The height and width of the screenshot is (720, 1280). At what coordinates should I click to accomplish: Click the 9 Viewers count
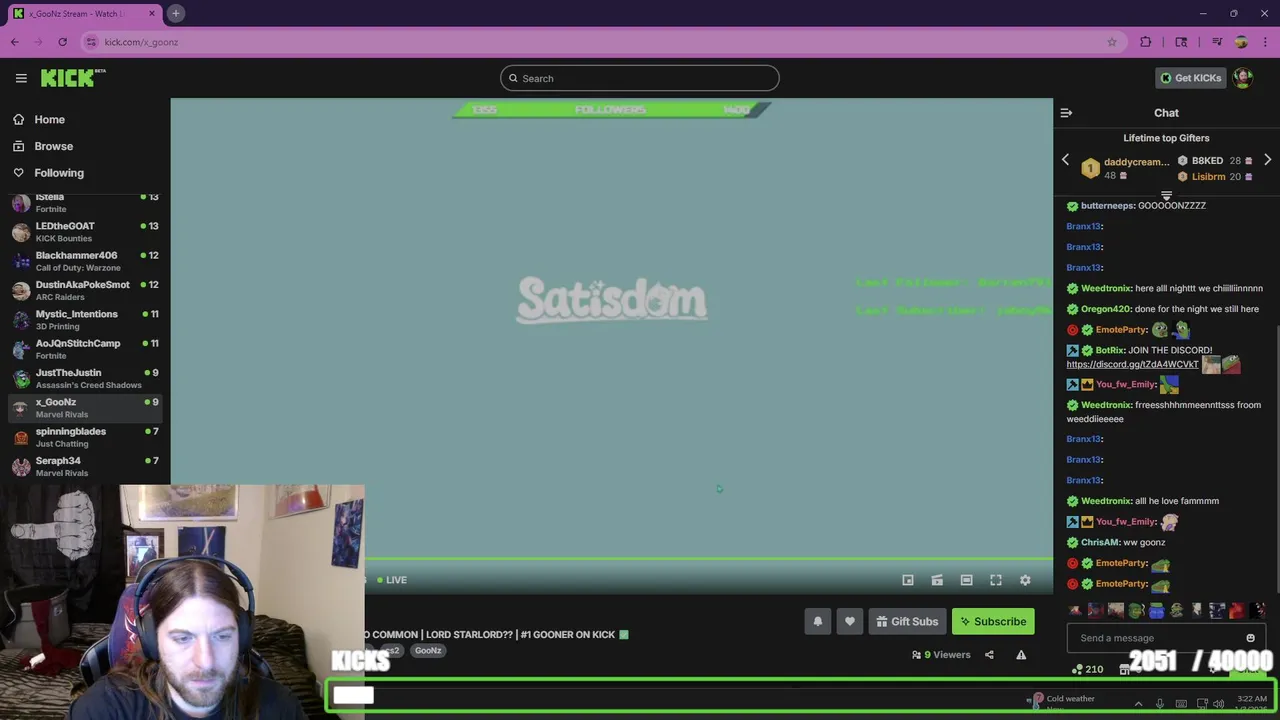pos(941,655)
